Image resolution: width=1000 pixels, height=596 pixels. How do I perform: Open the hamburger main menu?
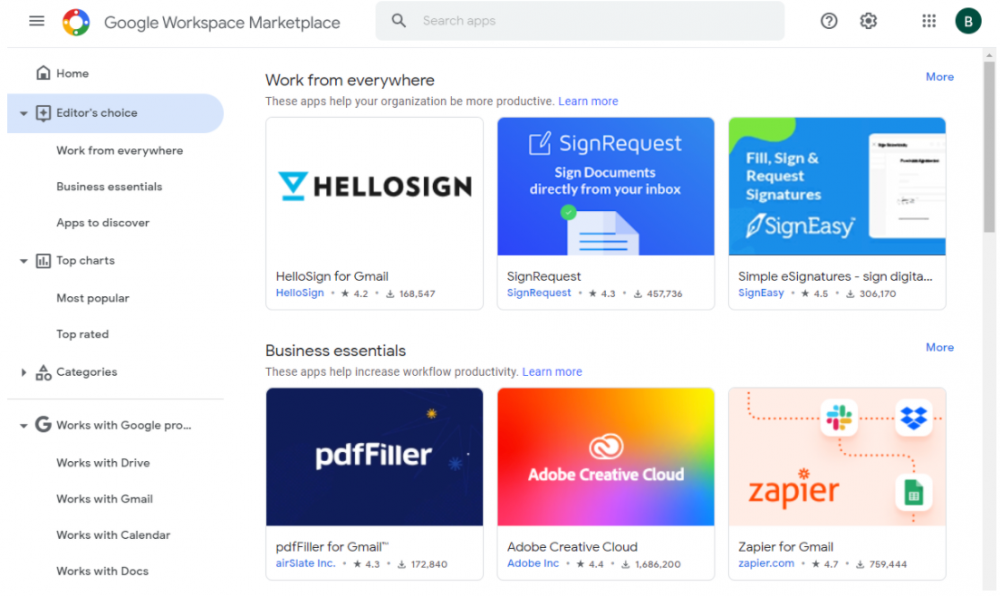36,21
